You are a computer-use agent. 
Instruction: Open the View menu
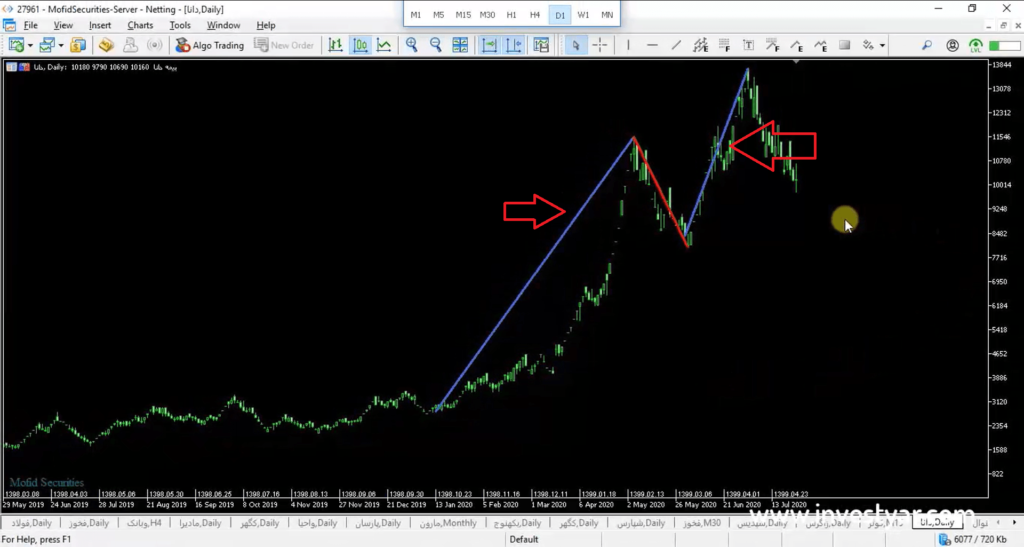(x=63, y=25)
